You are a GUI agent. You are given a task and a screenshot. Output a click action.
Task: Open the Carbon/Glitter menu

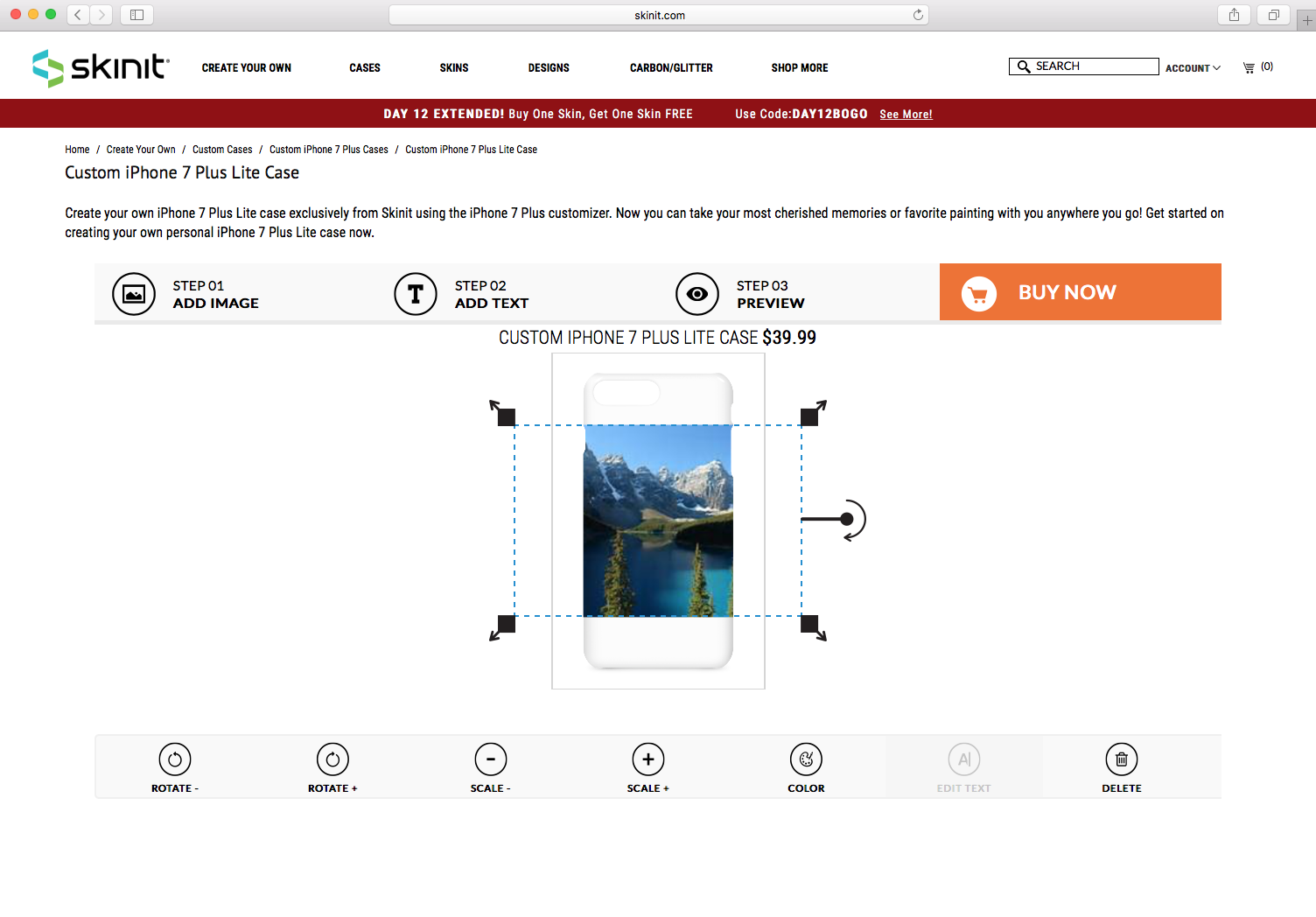tap(671, 67)
